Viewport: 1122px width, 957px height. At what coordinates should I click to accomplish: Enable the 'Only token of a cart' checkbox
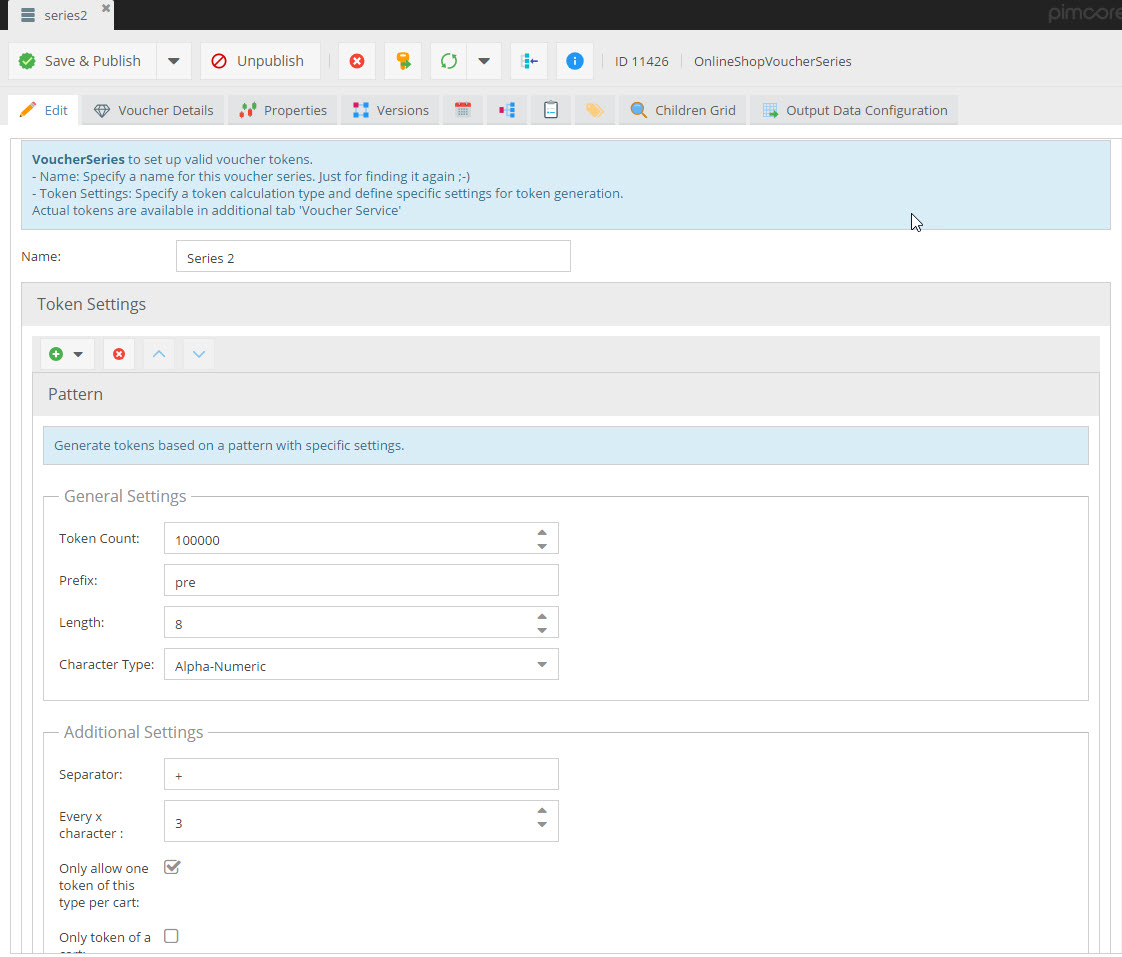tap(171, 936)
